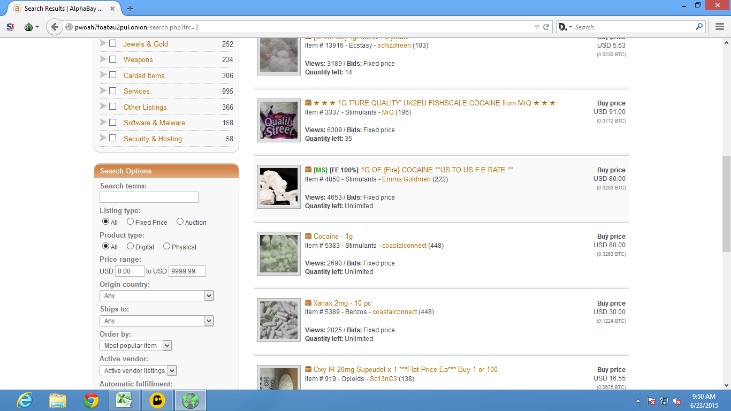The width and height of the screenshot is (731, 411).
Task: Open the Ships to dropdown
Action: pyautogui.click(x=156, y=321)
